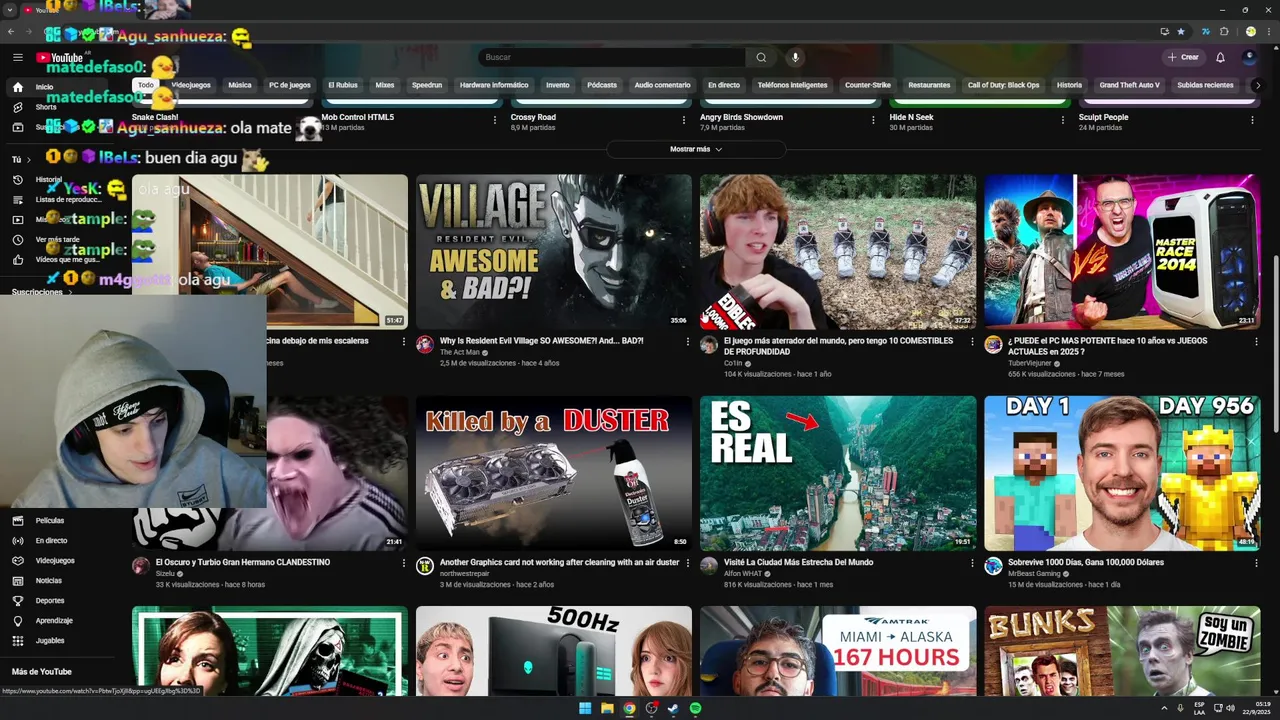This screenshot has width=1280, height=720.
Task: Click the Buscar search field
Action: point(612,57)
